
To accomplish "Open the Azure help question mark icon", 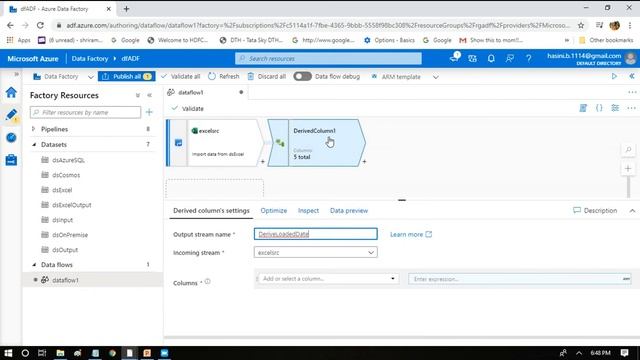I will (529, 59).
